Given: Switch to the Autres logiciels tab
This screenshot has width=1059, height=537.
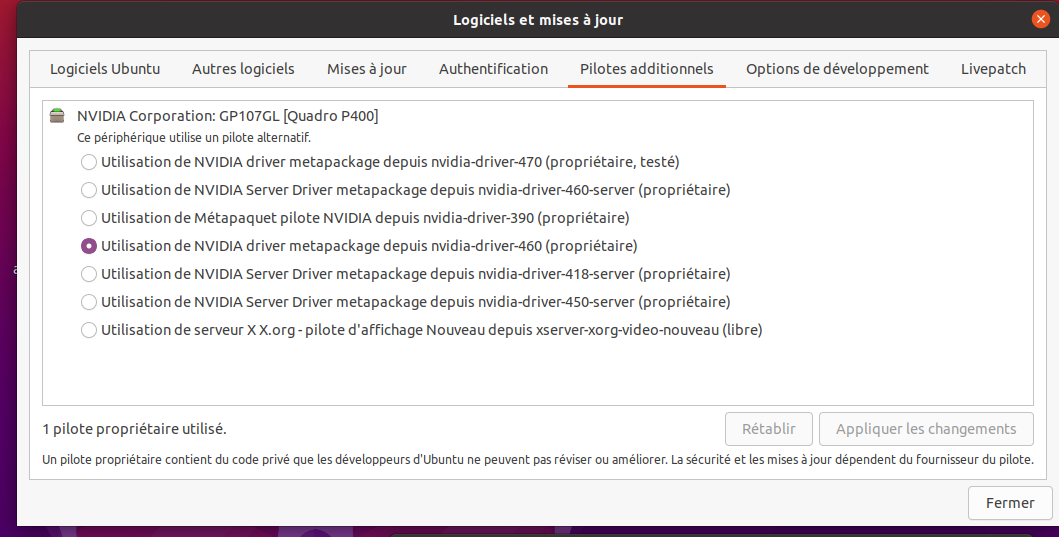Looking at the screenshot, I should 243,69.
